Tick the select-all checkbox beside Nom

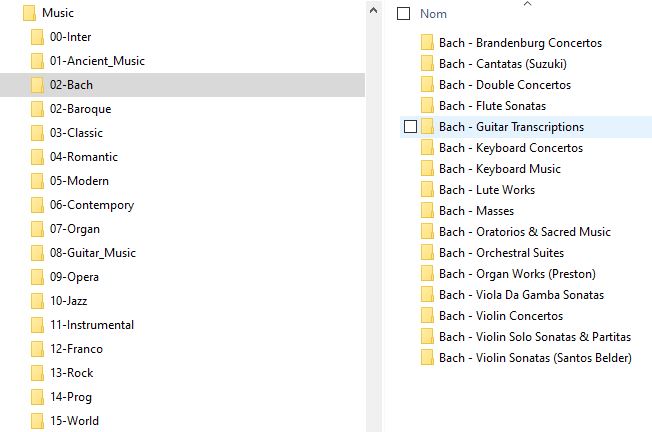[404, 14]
